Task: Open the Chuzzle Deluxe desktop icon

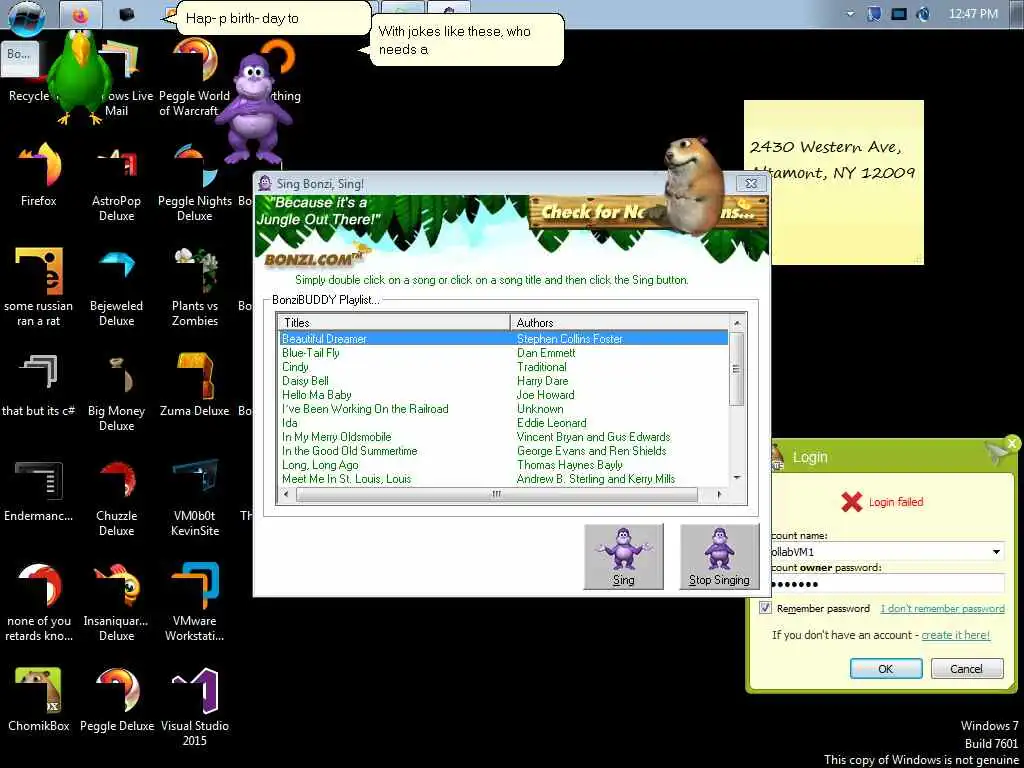Action: [116, 496]
